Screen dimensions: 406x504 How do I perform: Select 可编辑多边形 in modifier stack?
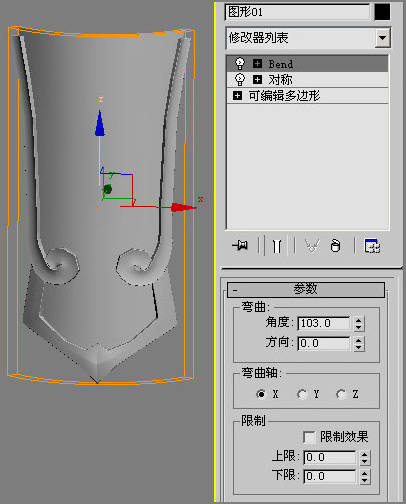tap(307, 96)
